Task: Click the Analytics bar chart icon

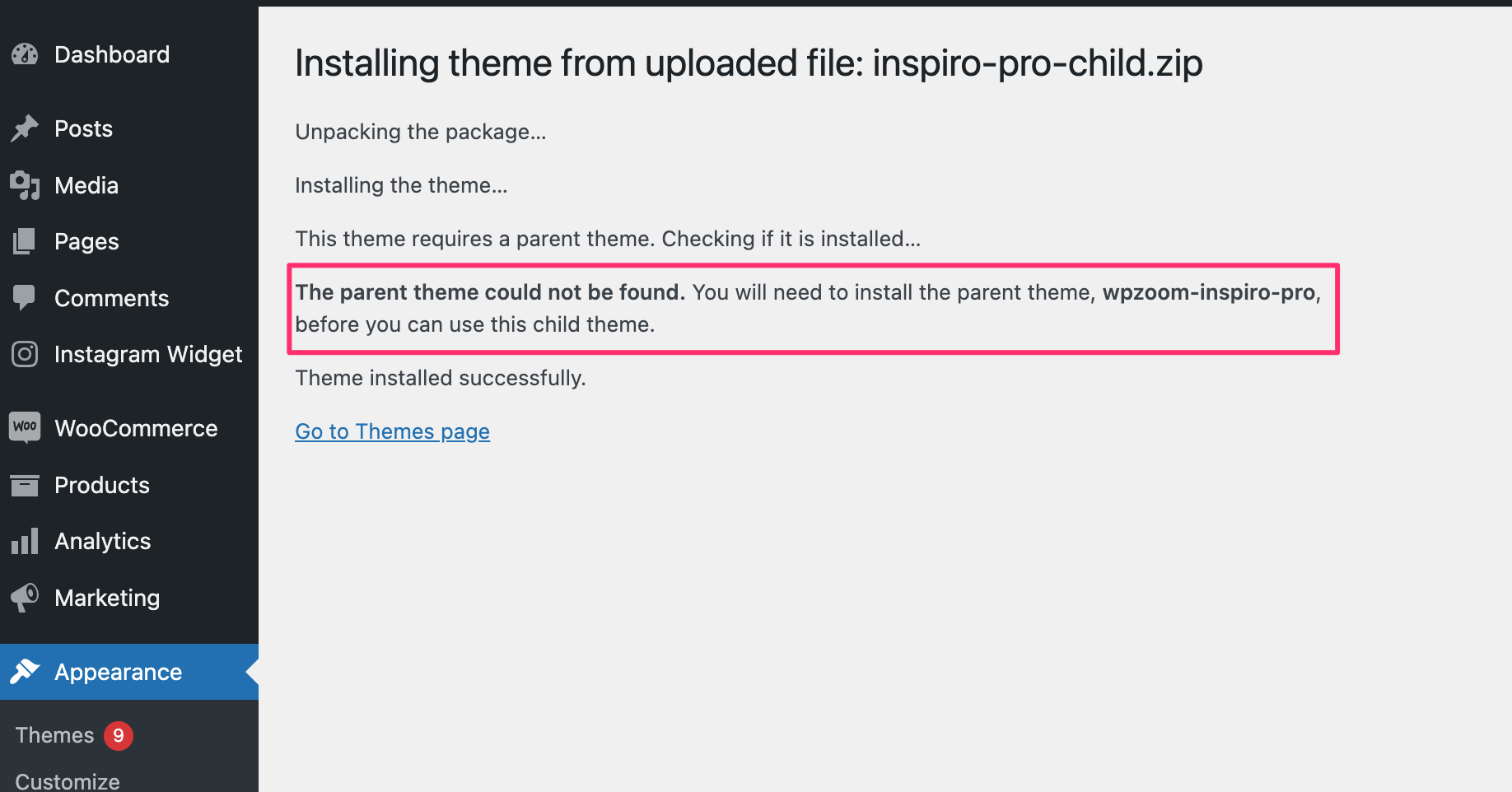Action: coord(25,541)
